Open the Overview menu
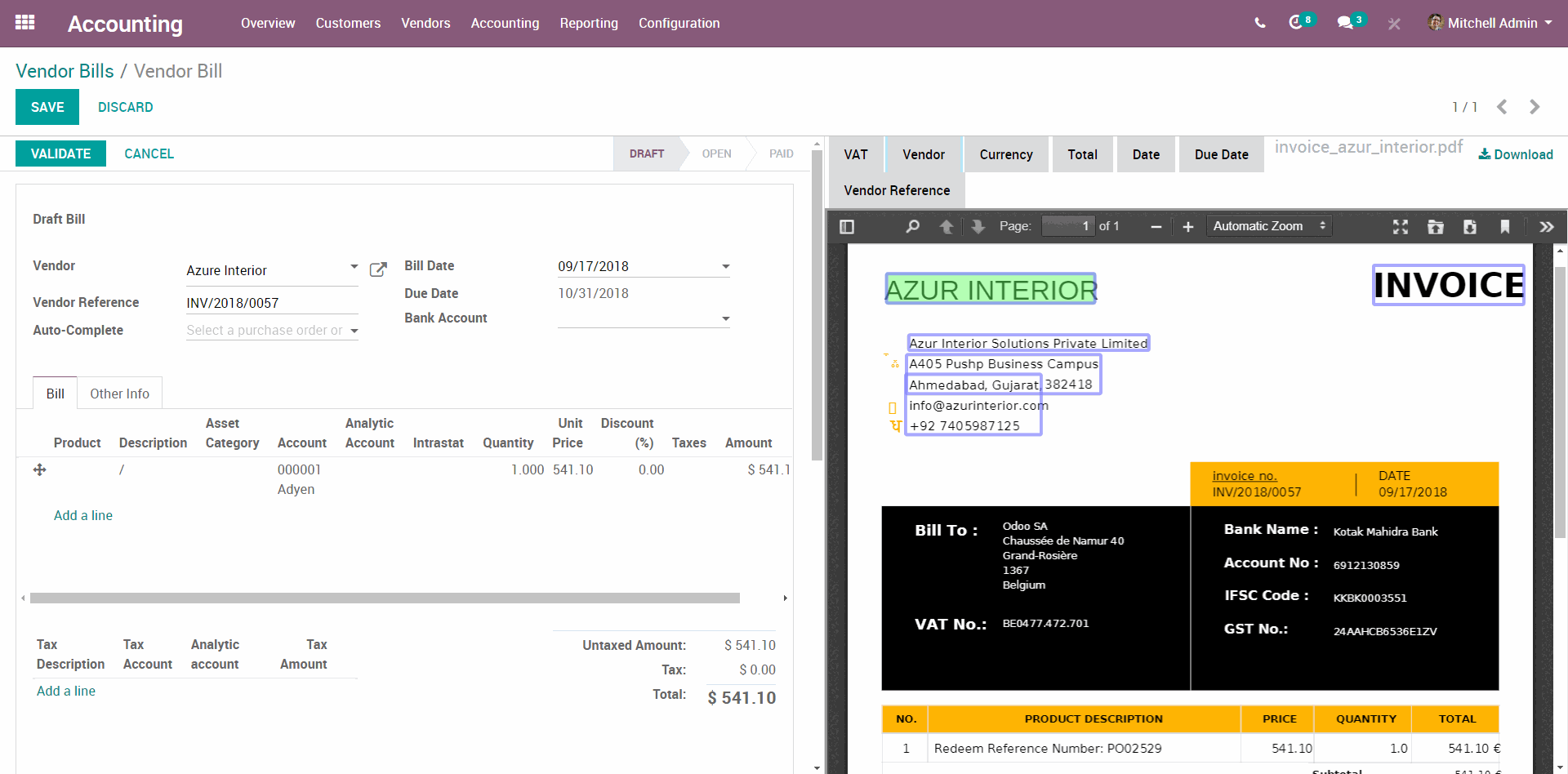1568x774 pixels. pyautogui.click(x=268, y=23)
